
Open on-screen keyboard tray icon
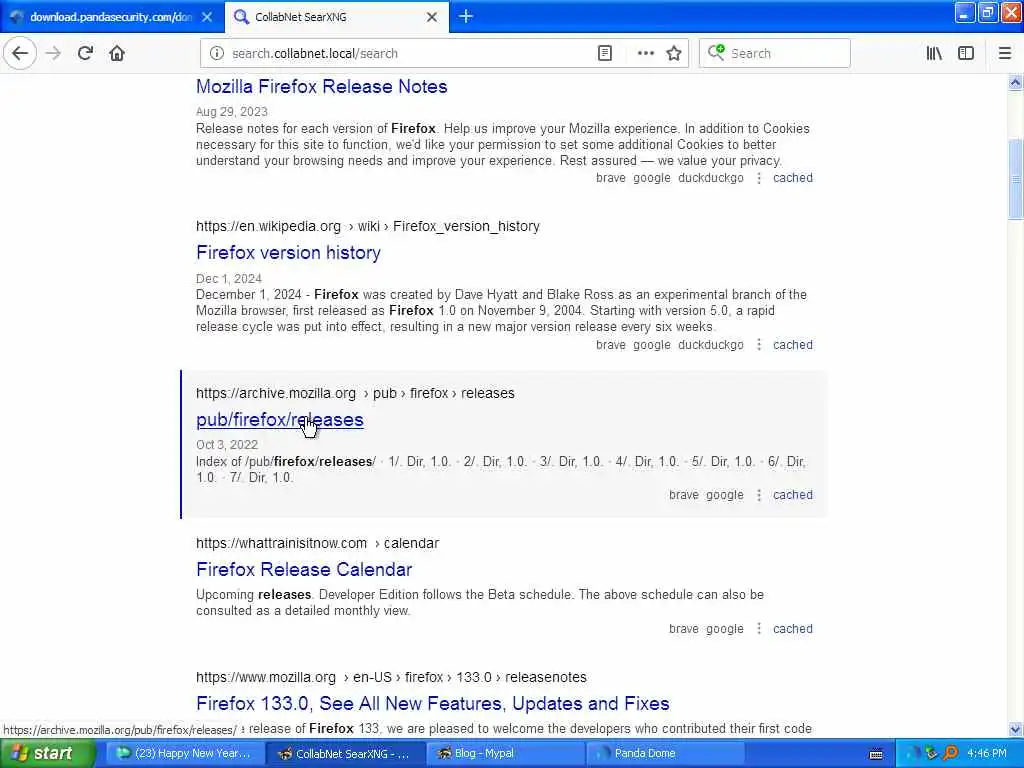click(x=876, y=754)
